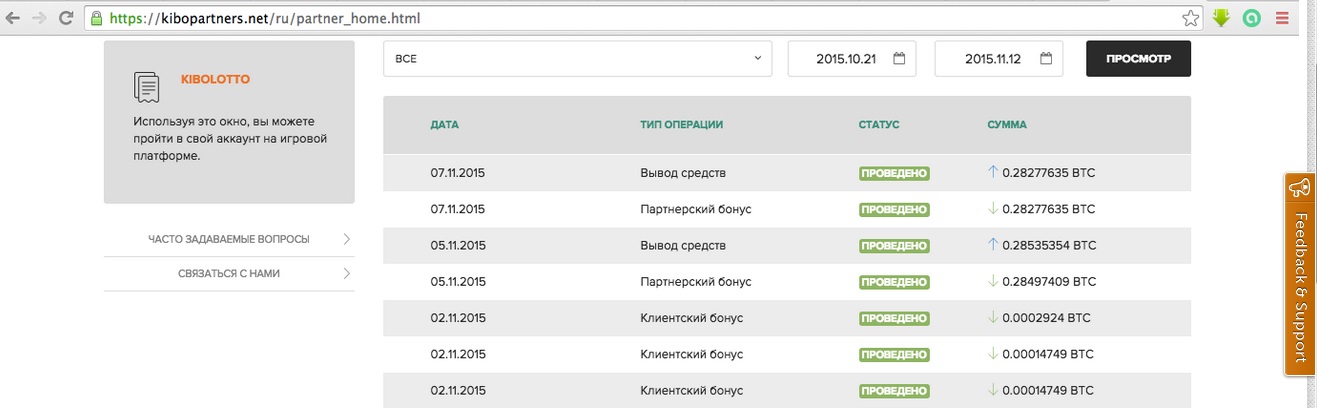Open the Feedback & Support side tab
The image size is (1317, 408).
point(1300,274)
